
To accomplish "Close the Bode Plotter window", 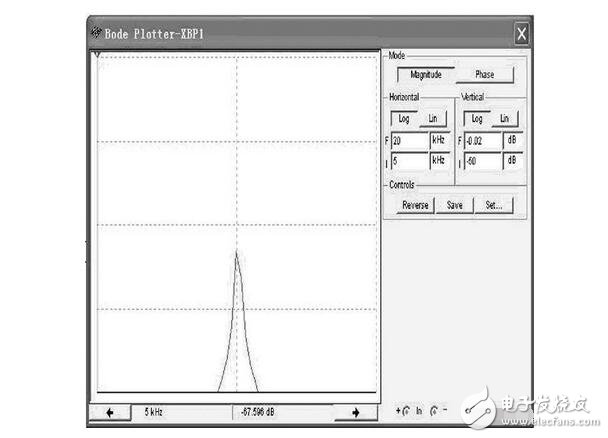I will (x=521, y=33).
